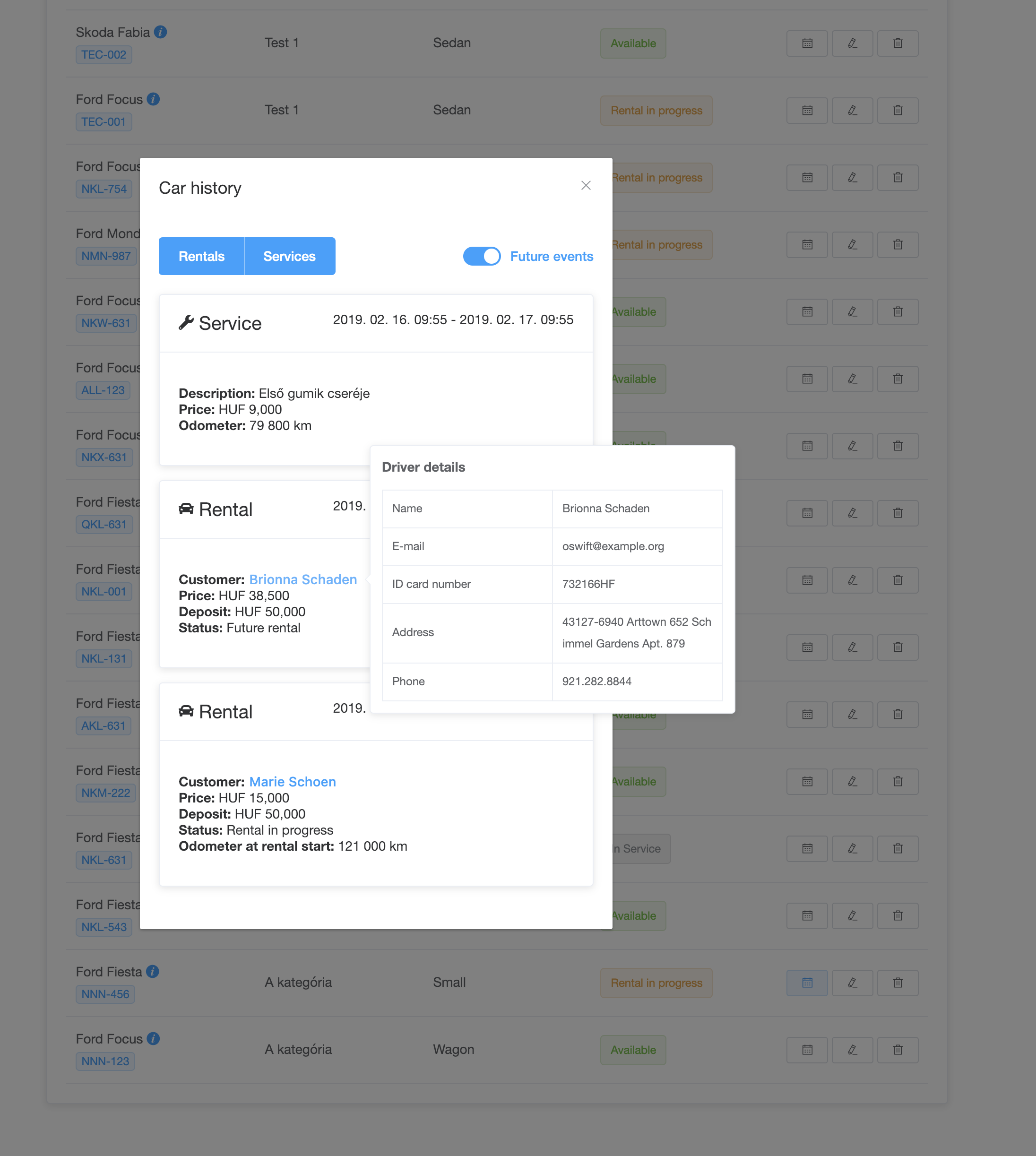Click email oswift@example.org in driver details
Viewport: 1036px width, 1156px height.
click(x=613, y=546)
